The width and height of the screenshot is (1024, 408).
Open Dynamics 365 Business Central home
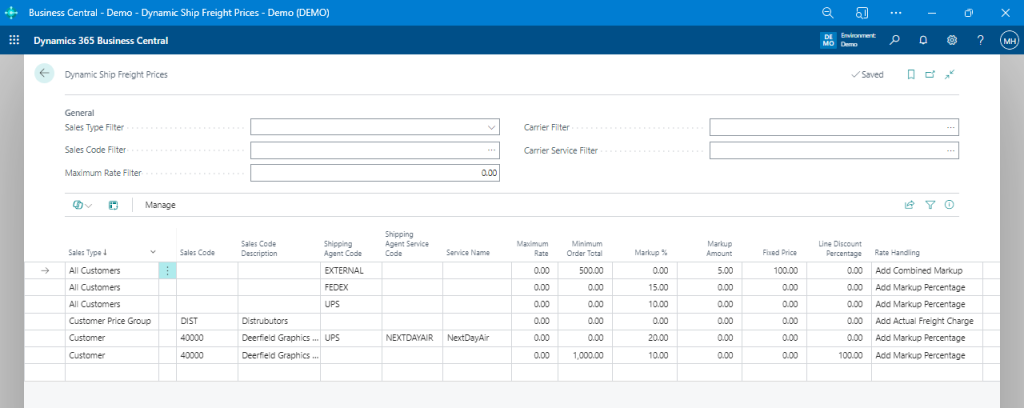[101, 40]
